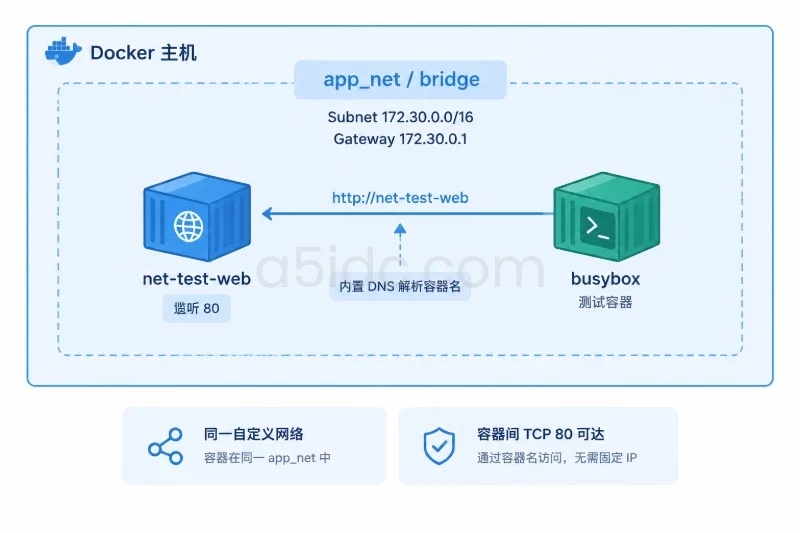Click the 容器间 TCP 80 可达 heading
The image size is (800, 533).
pyautogui.click(x=540, y=434)
